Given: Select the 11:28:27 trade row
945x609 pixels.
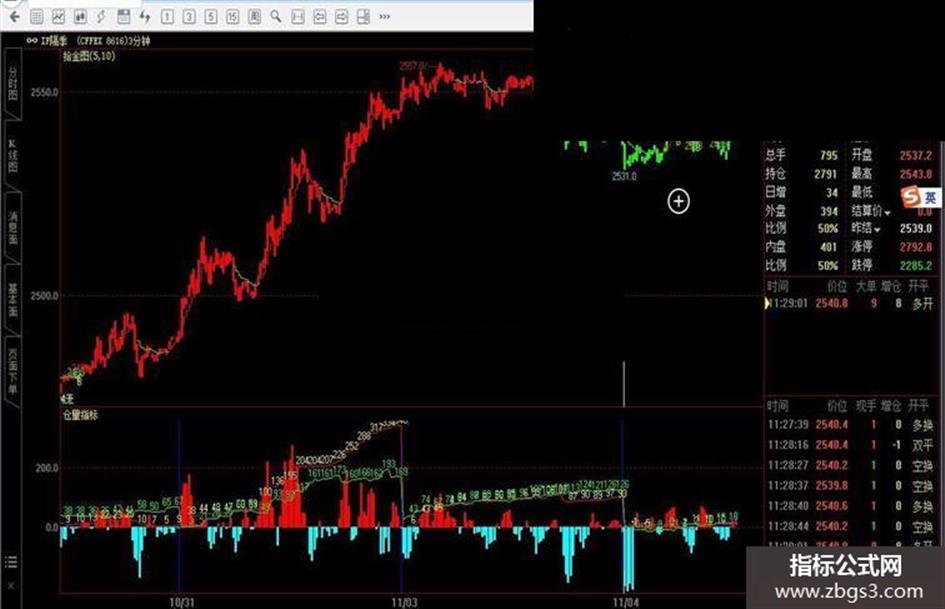Looking at the screenshot, I should pyautogui.click(x=852, y=465).
